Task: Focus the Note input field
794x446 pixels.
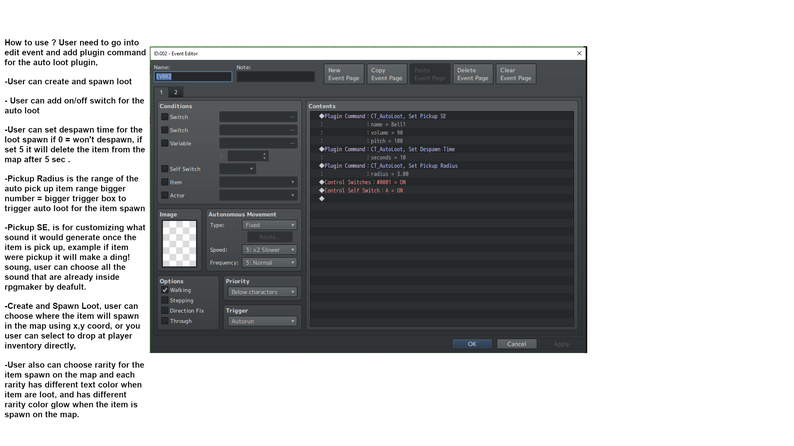Action: click(275, 76)
